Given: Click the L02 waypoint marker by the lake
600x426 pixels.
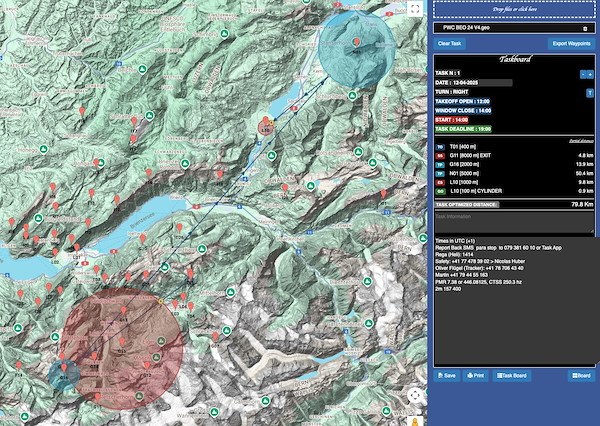Looking at the screenshot, I should pyautogui.click(x=55, y=253).
